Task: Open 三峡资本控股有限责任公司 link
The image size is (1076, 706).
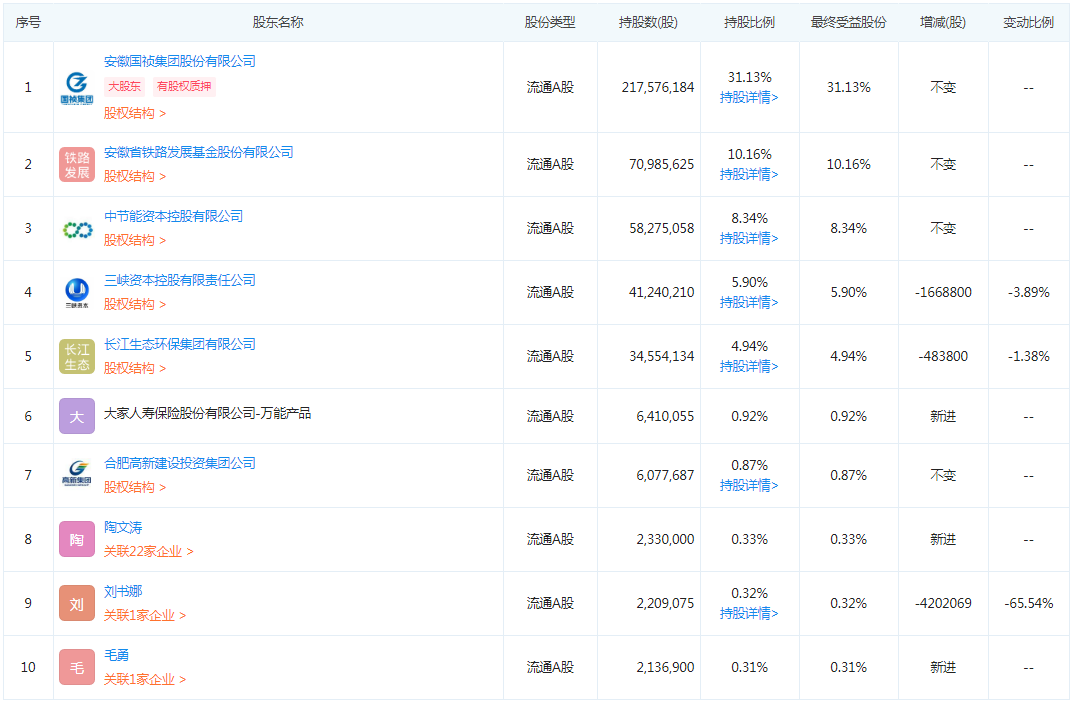Action: coord(179,280)
